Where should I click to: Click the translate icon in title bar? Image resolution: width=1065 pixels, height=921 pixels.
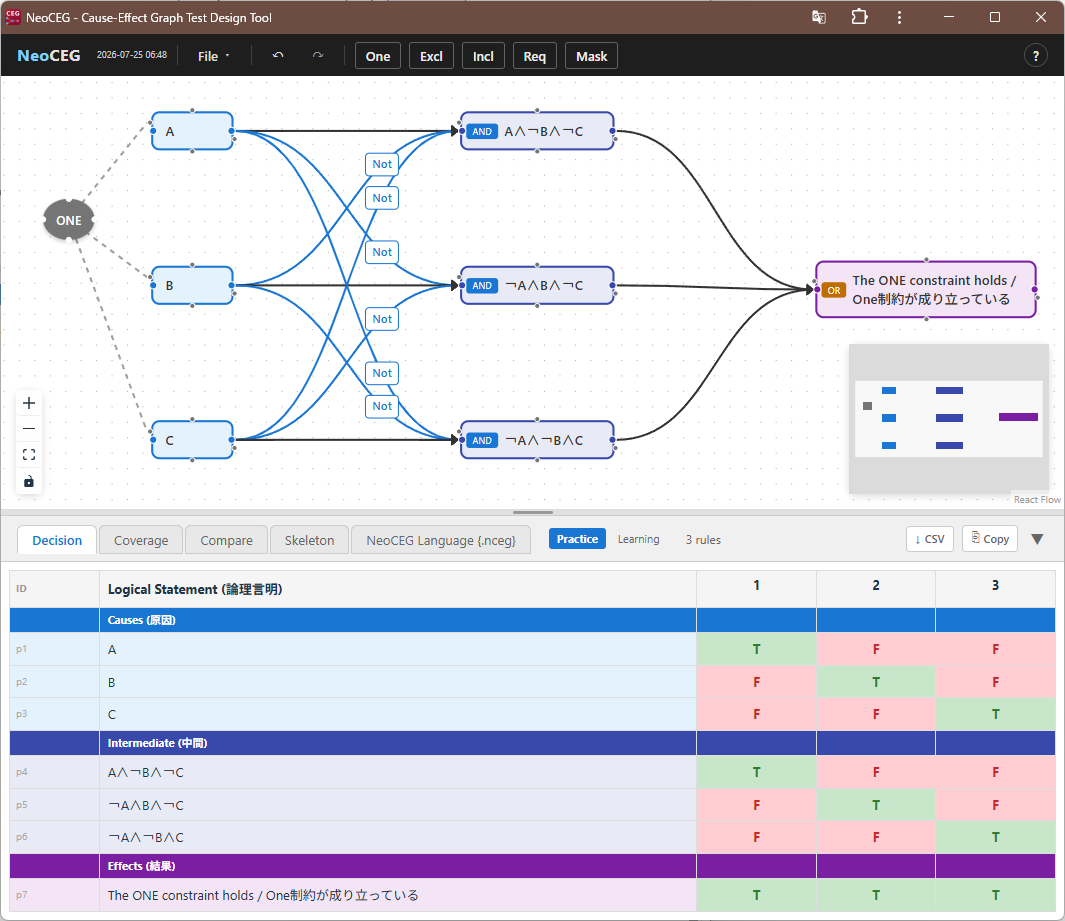click(x=818, y=17)
